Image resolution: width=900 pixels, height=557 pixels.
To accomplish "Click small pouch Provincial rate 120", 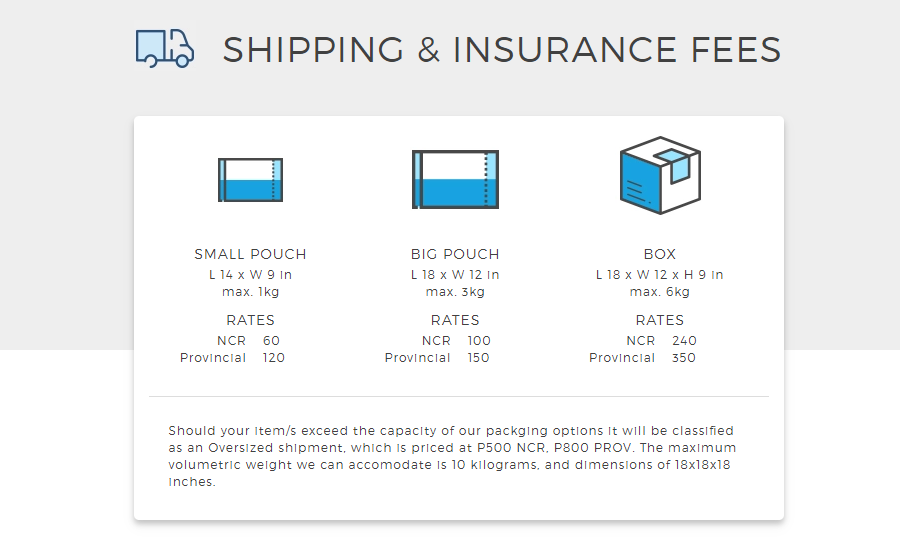I will tap(273, 358).
